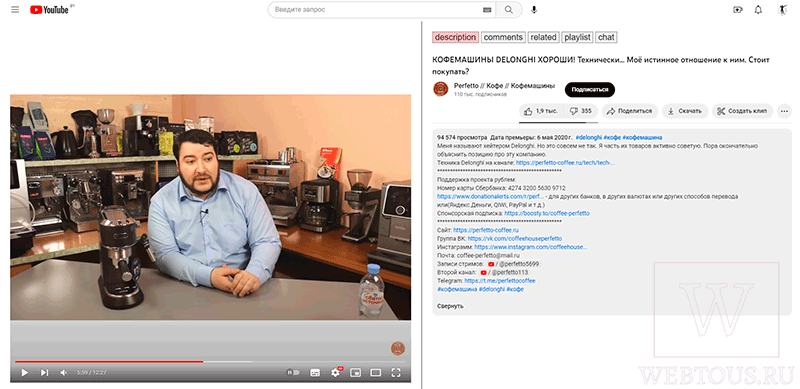Open on-screen keyboard icon in search box

[x=486, y=10]
